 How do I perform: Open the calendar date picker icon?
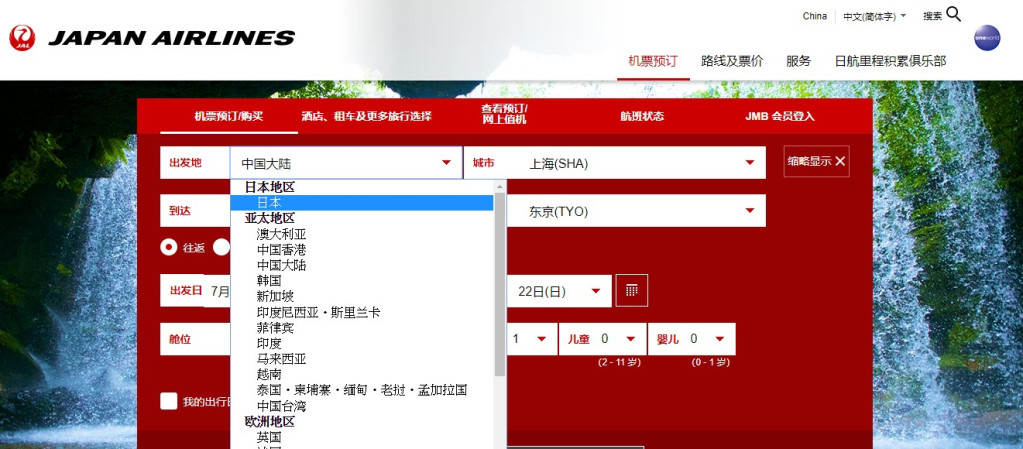(x=632, y=290)
